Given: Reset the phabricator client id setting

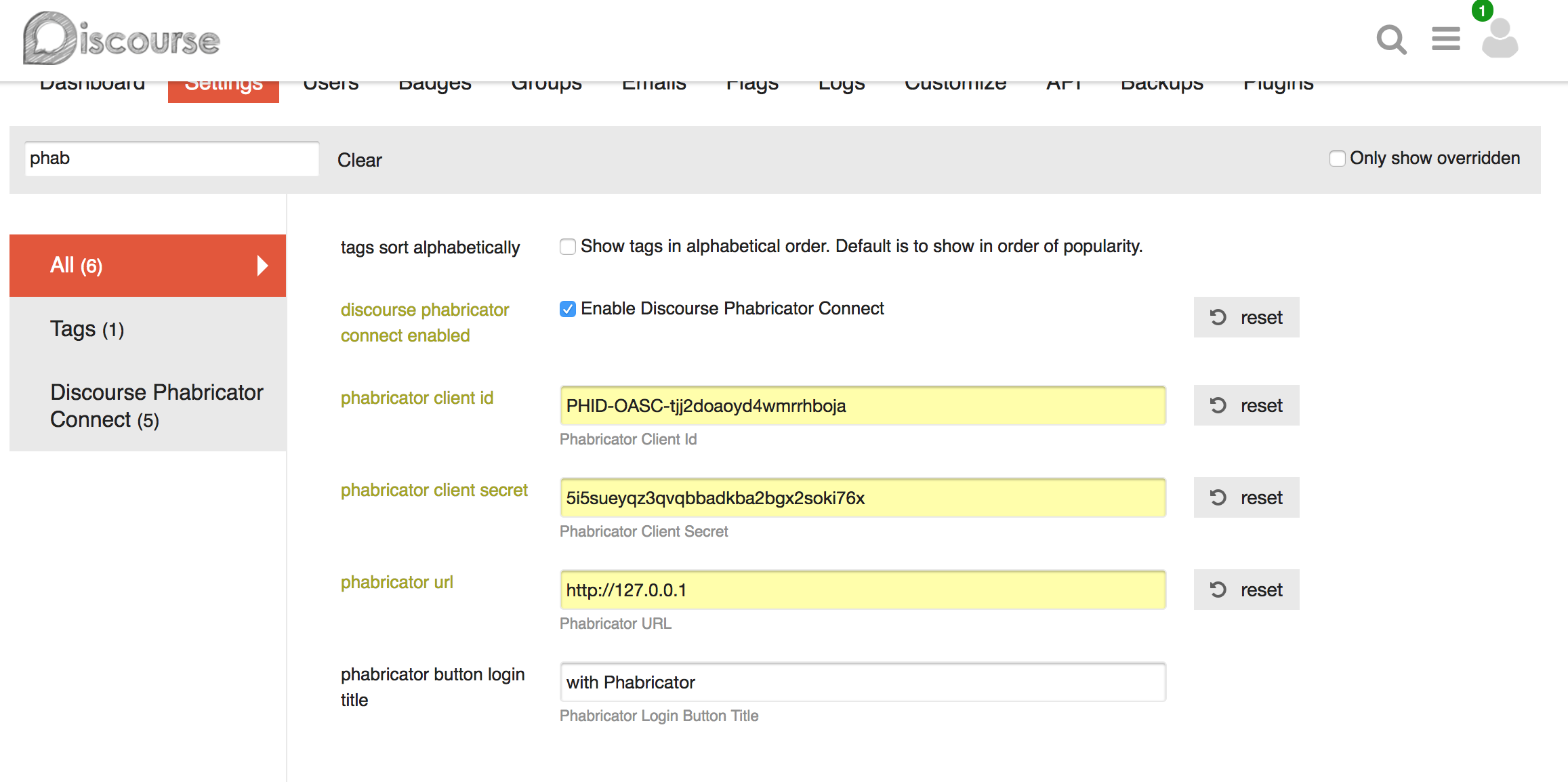Looking at the screenshot, I should click(x=1246, y=405).
